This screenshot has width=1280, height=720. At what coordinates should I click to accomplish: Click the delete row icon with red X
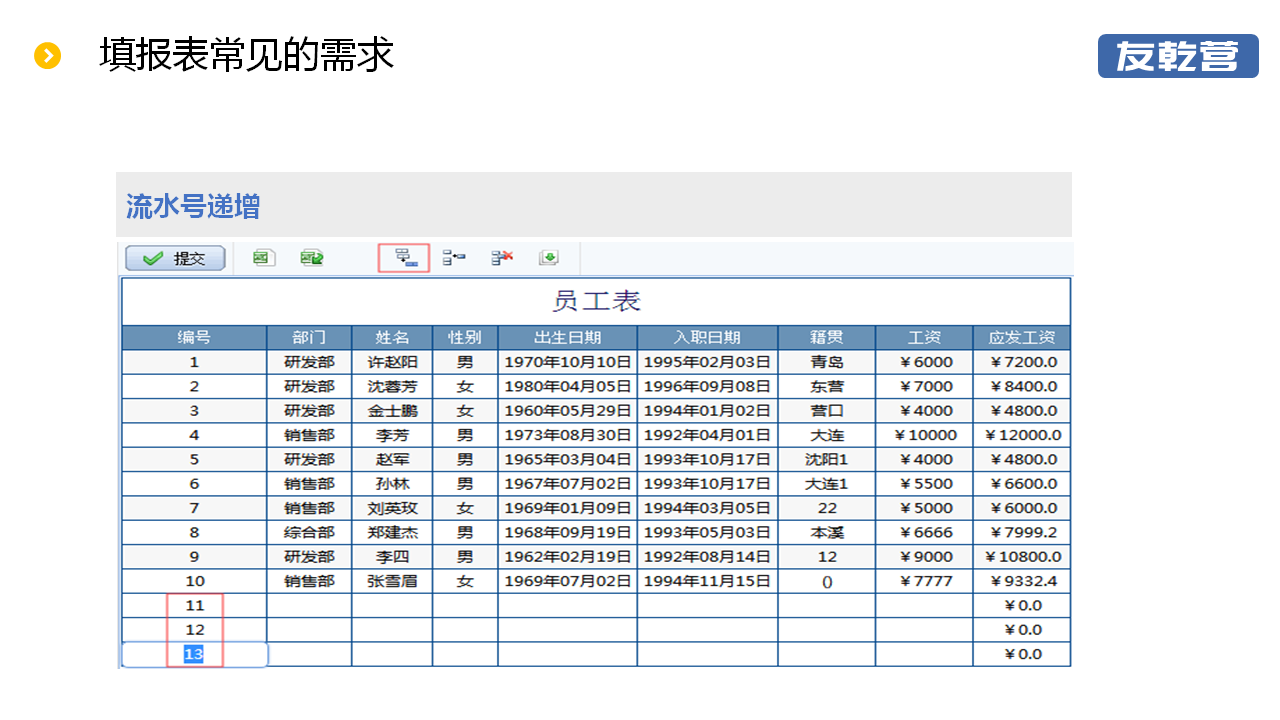point(502,258)
